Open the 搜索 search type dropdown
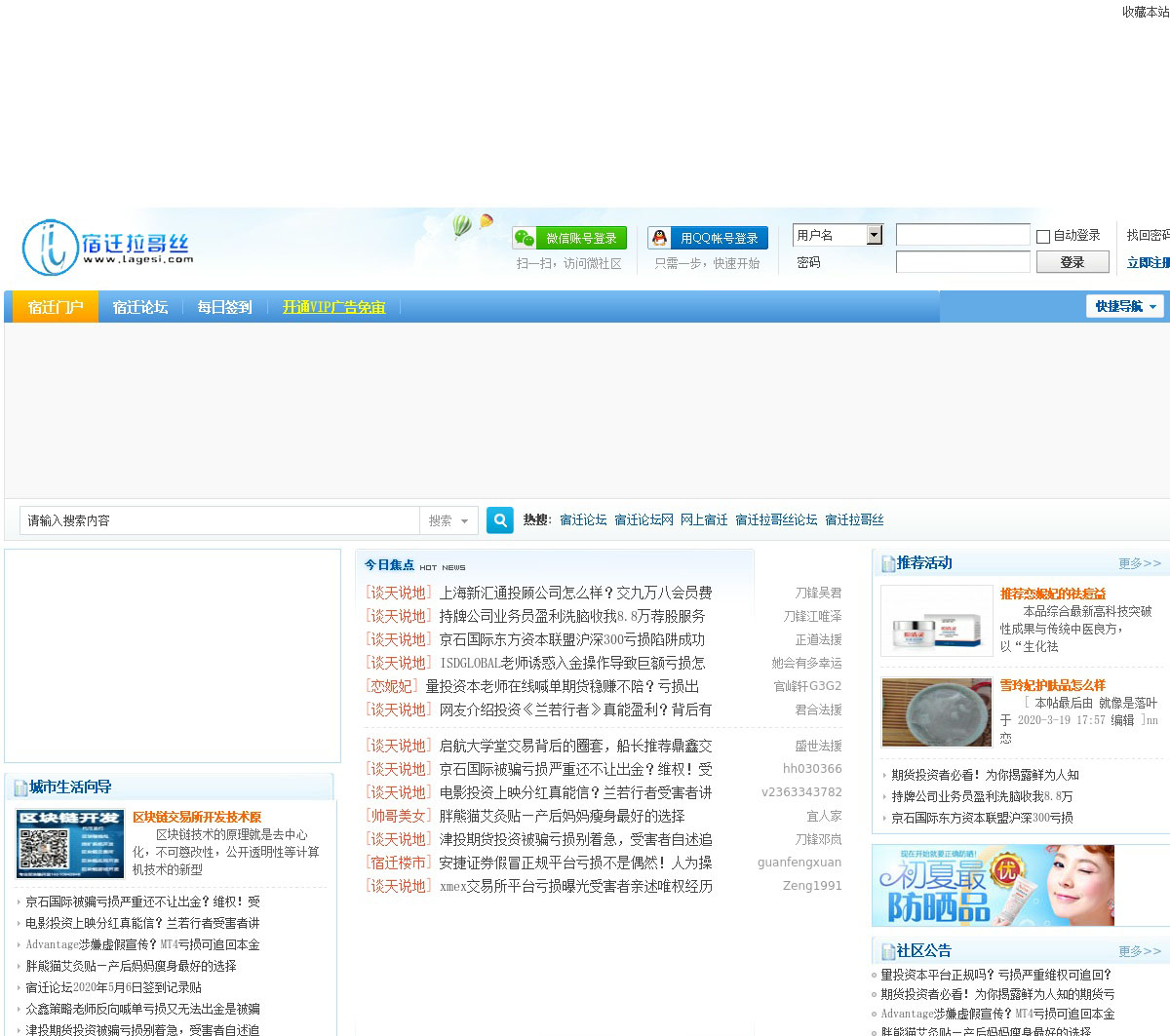The image size is (1170, 1036). (448, 520)
